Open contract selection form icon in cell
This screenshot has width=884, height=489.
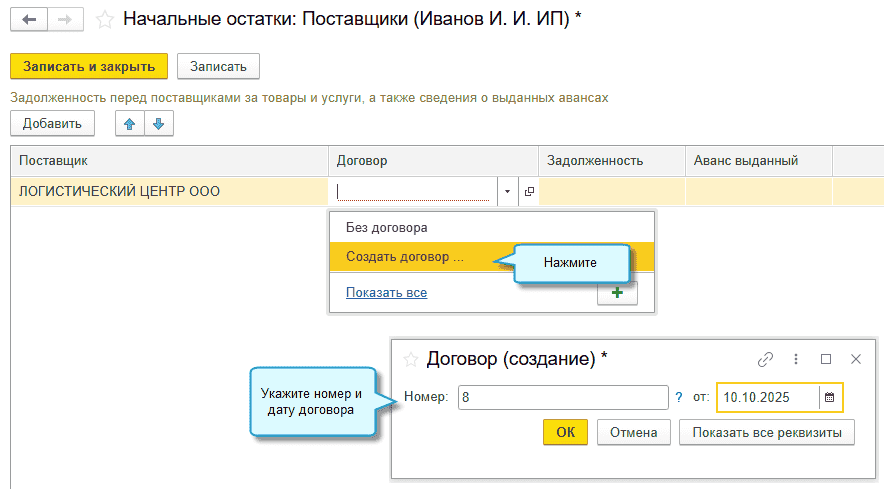[x=529, y=191]
